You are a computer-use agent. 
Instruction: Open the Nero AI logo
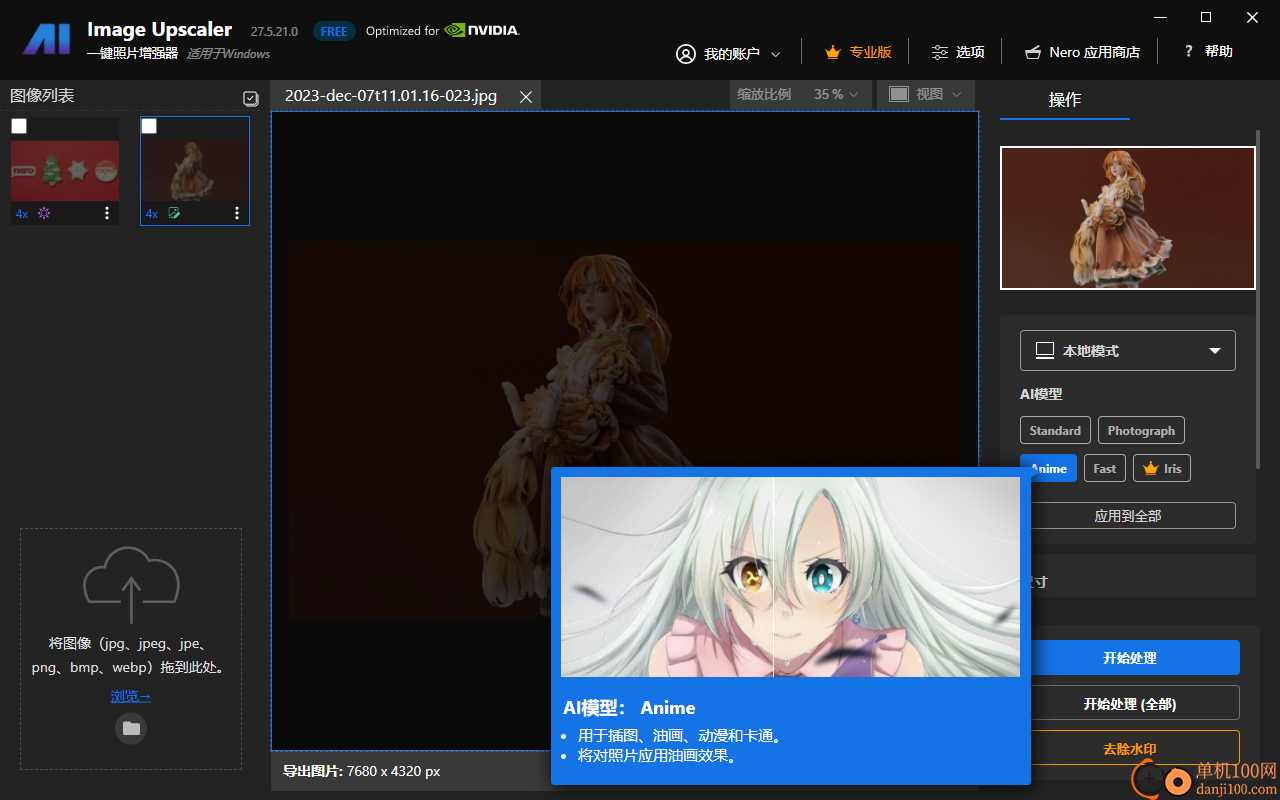tap(47, 39)
